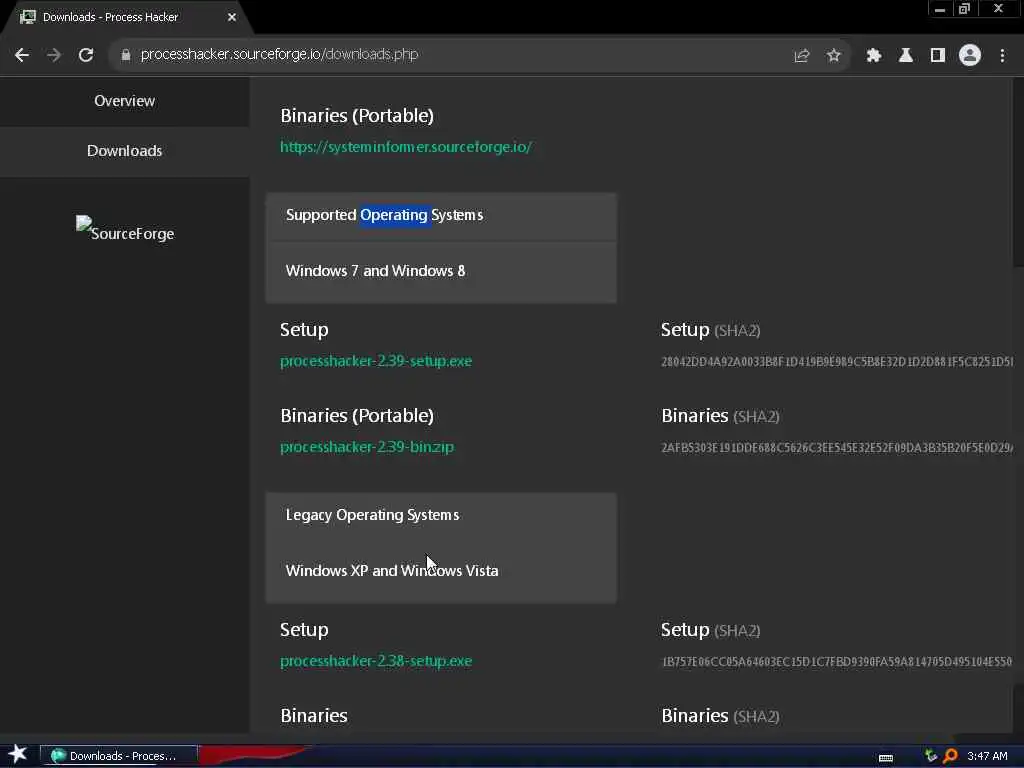This screenshot has width=1024, height=768.
Task: Open the profile avatar menu
Action: point(970,56)
